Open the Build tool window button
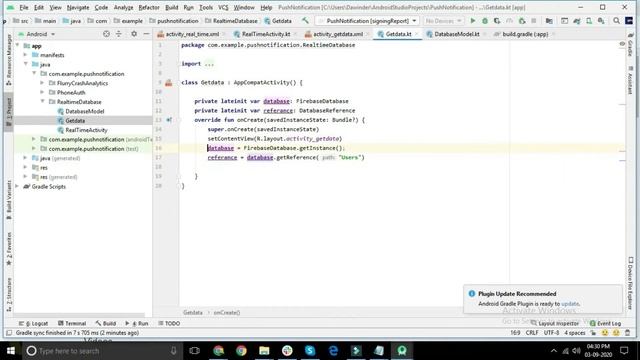The width and height of the screenshot is (640, 360). [106, 323]
